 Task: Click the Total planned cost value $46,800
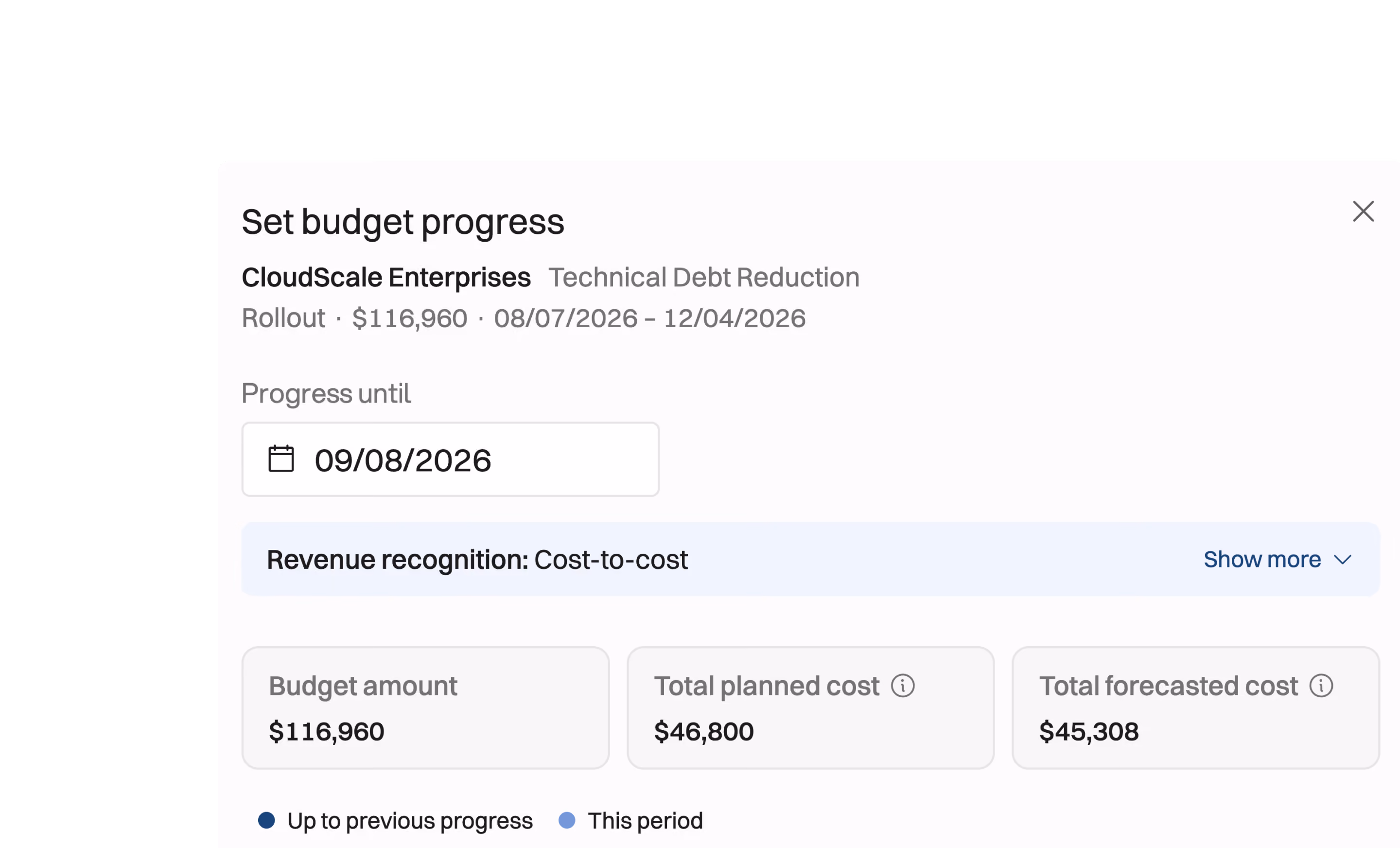pyautogui.click(x=703, y=731)
